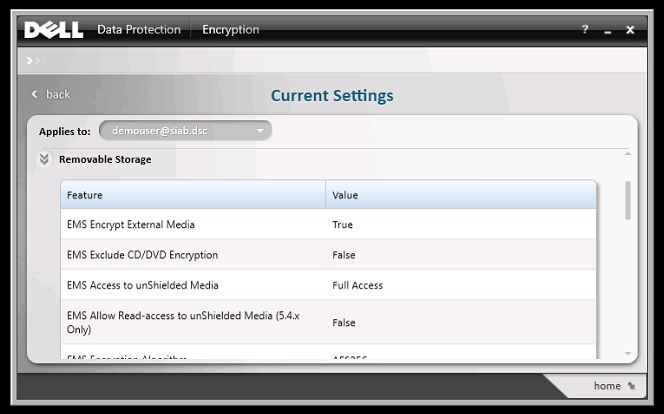Select the EMS Exclude CD/DVD Encryption row
Viewport: 664px width, 414px height.
click(329, 255)
